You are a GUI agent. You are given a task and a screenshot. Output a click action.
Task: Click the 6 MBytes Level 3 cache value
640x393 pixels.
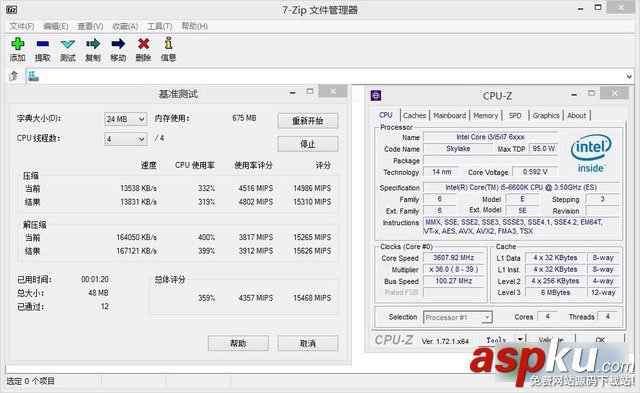[x=555, y=292]
